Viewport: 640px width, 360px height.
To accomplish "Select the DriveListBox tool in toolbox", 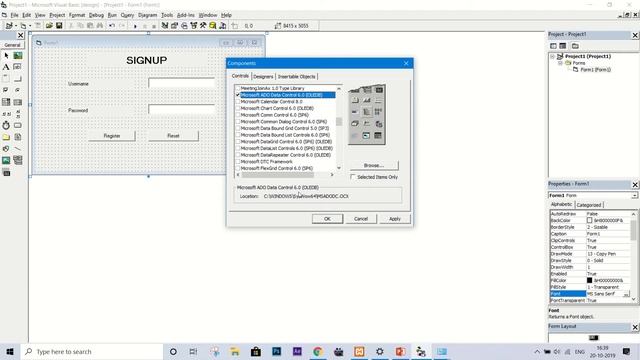I will [18, 125].
